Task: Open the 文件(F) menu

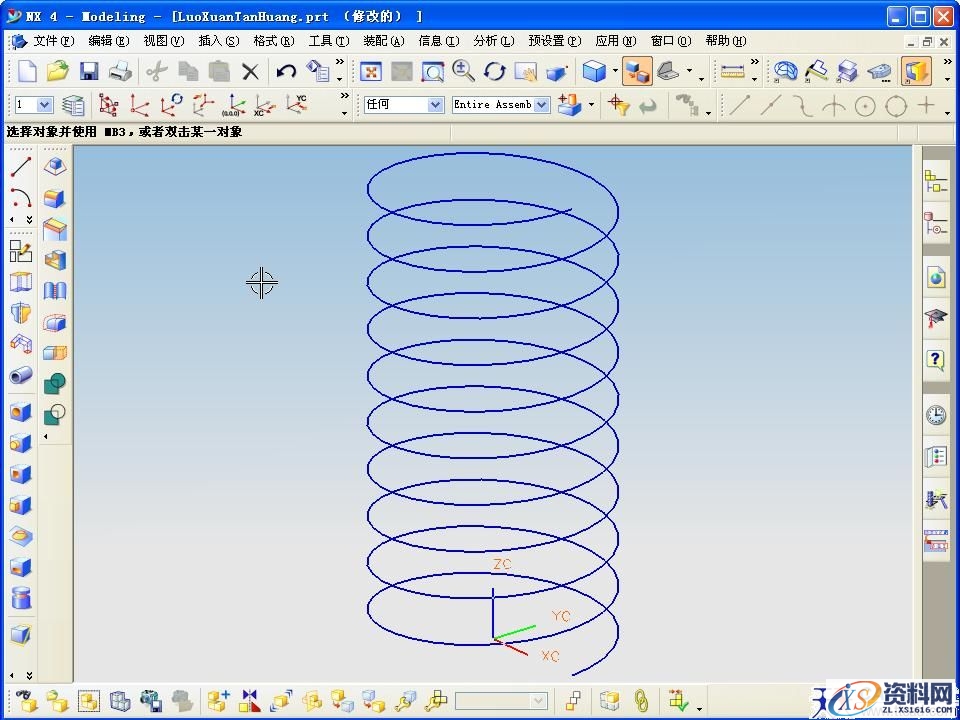Action: click(x=53, y=41)
